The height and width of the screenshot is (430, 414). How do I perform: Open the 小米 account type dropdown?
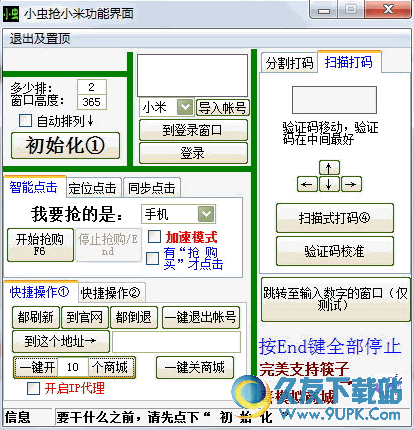185,107
